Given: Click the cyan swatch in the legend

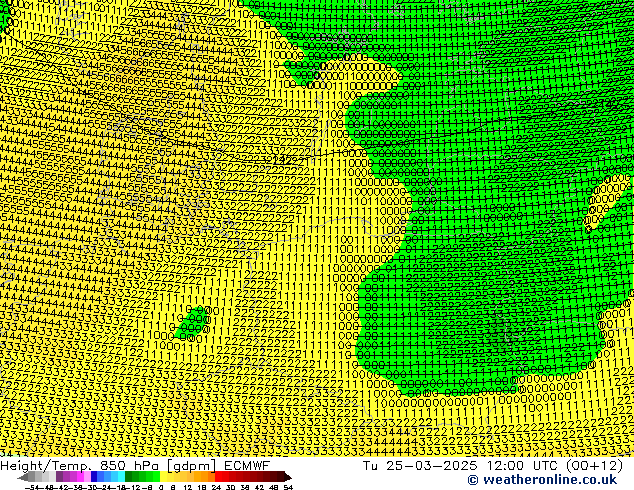Looking at the screenshot, I should point(122,477).
